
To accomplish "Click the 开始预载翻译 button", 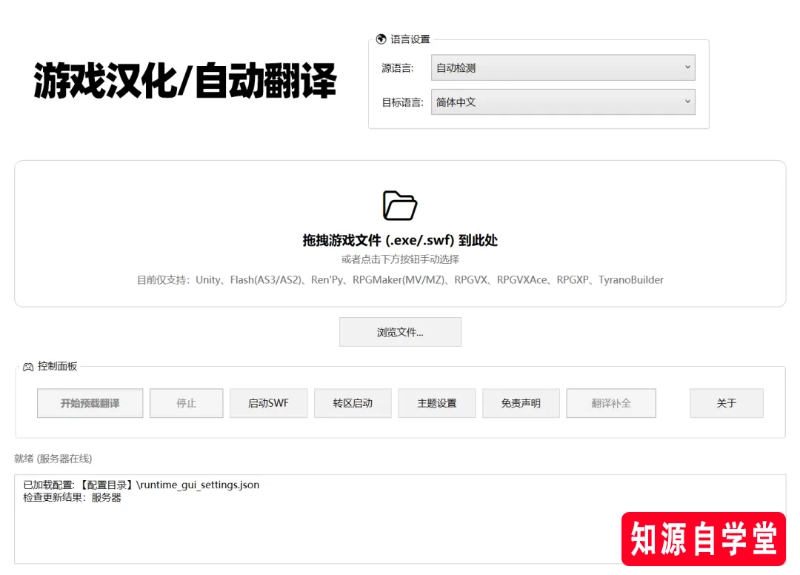I will point(90,403).
